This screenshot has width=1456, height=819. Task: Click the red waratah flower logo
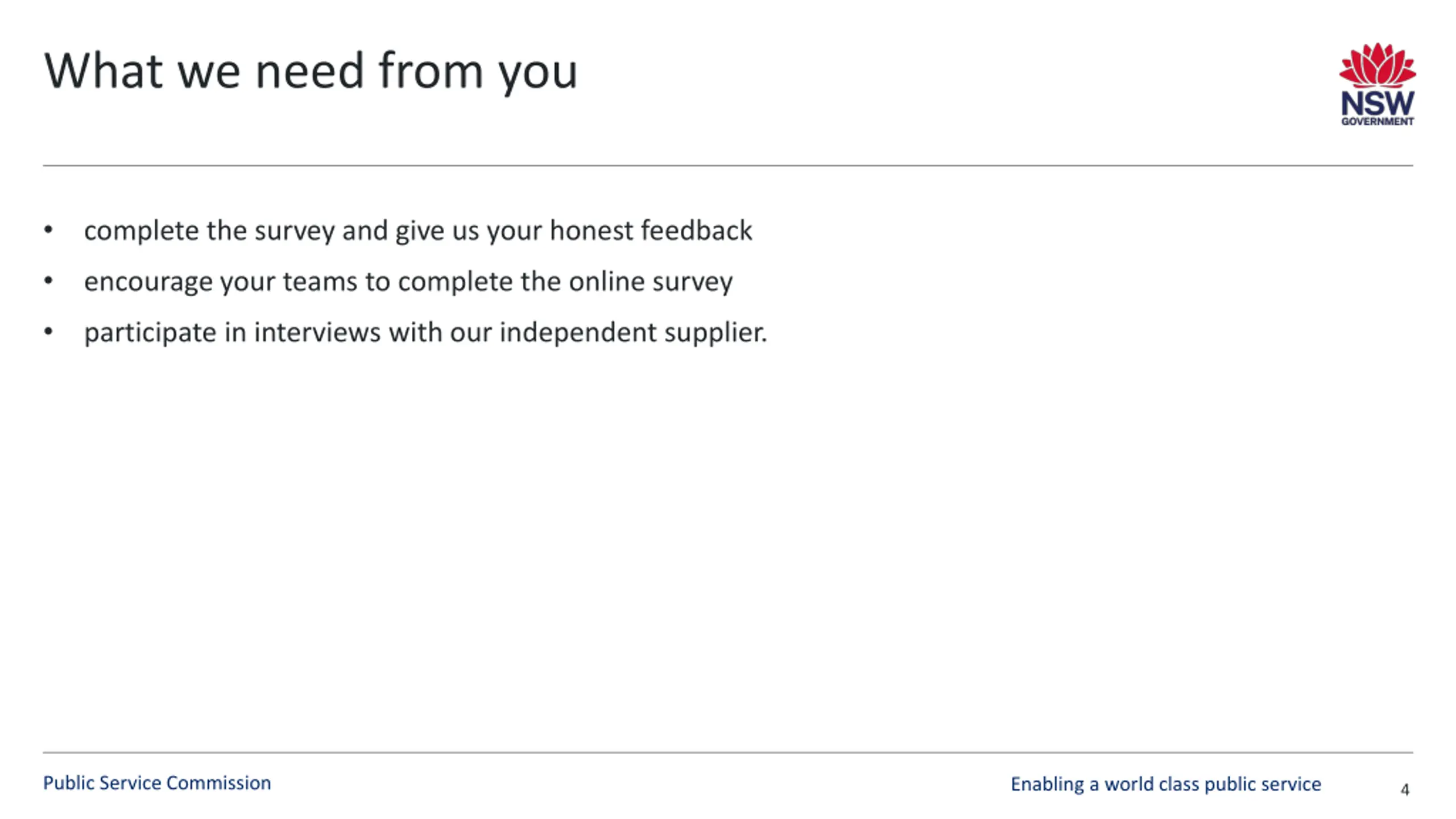coord(1377,65)
